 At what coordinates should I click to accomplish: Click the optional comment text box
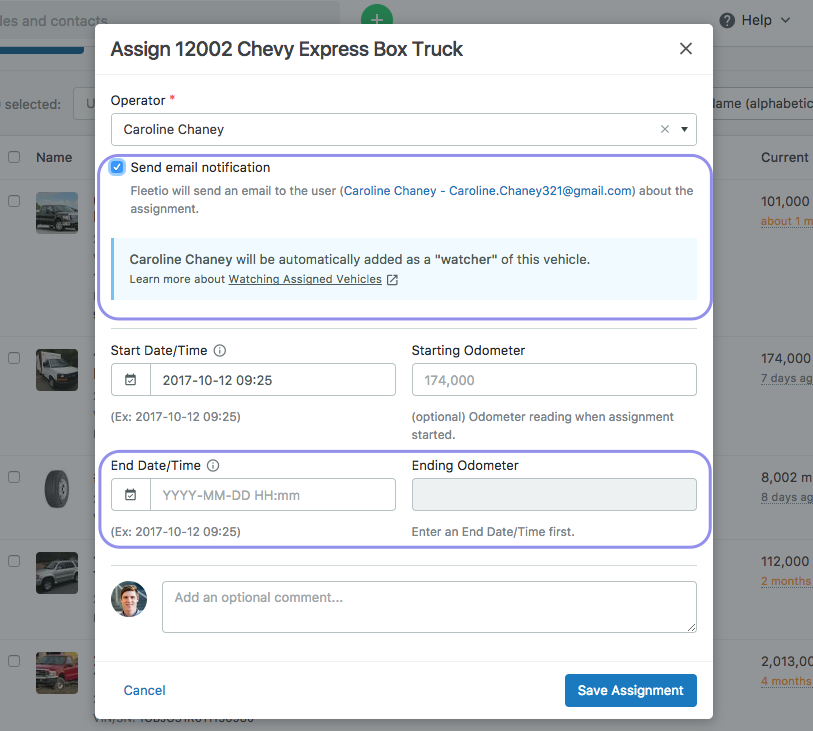point(429,607)
